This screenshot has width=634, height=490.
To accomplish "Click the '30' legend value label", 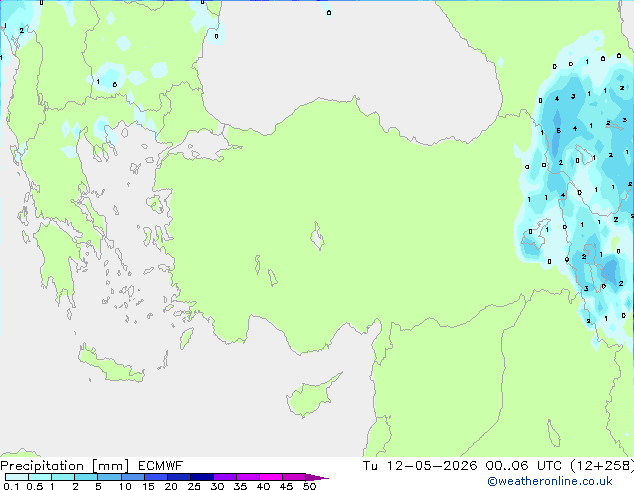I will [217, 486].
